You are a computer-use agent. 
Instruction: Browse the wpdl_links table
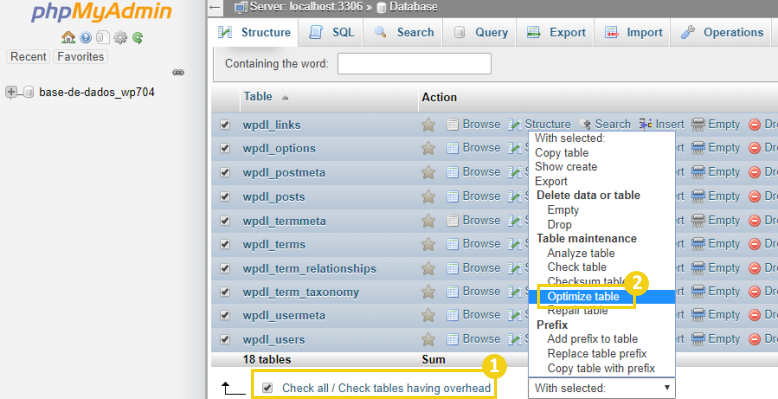tap(473, 124)
